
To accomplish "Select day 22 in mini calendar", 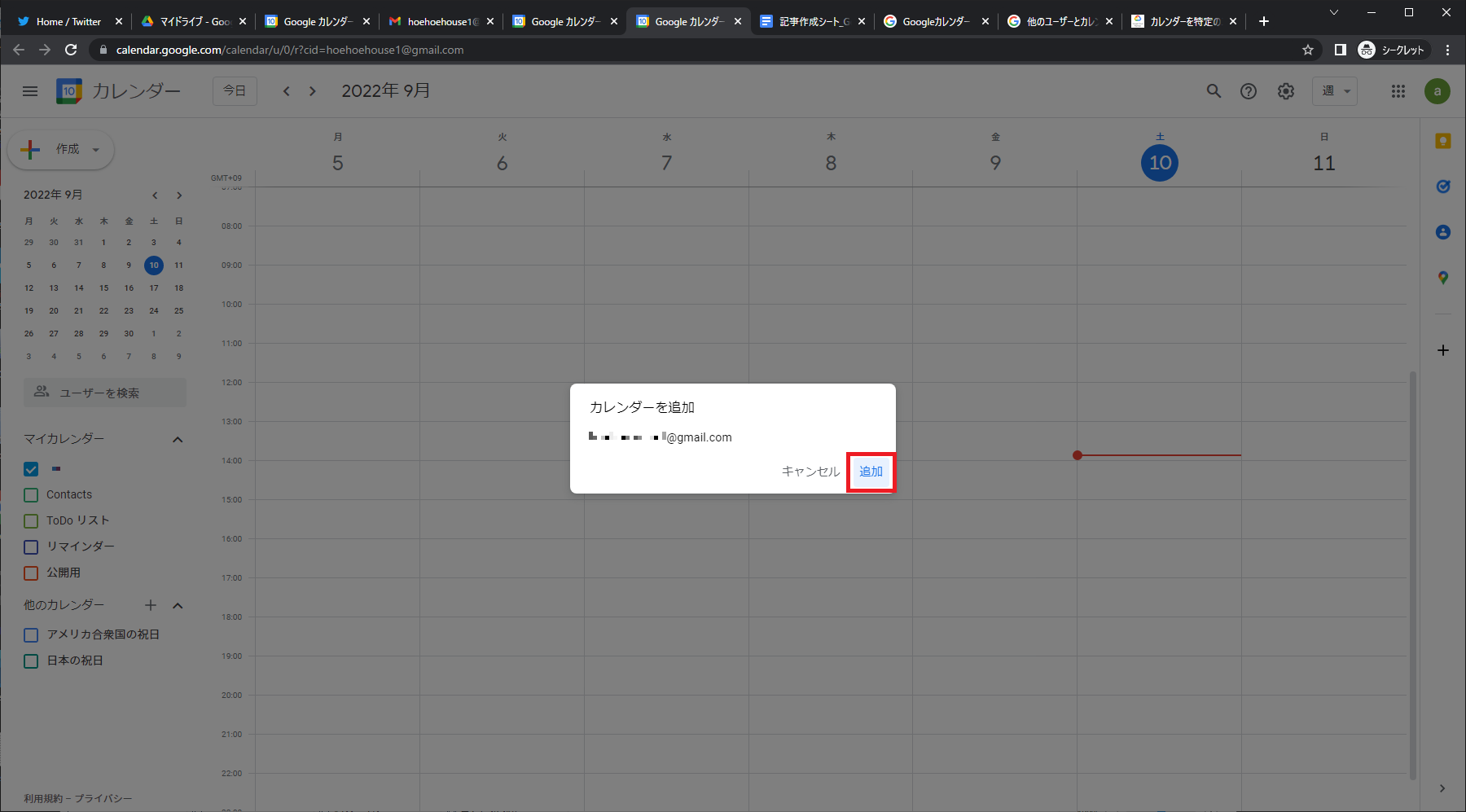I will [103, 311].
